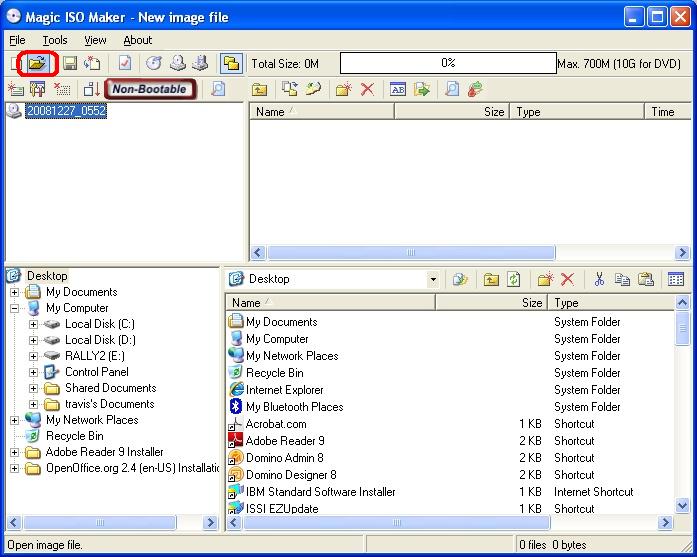The height and width of the screenshot is (557, 697).
Task: Click the magnifier search icon above the image tree
Action: click(218, 89)
